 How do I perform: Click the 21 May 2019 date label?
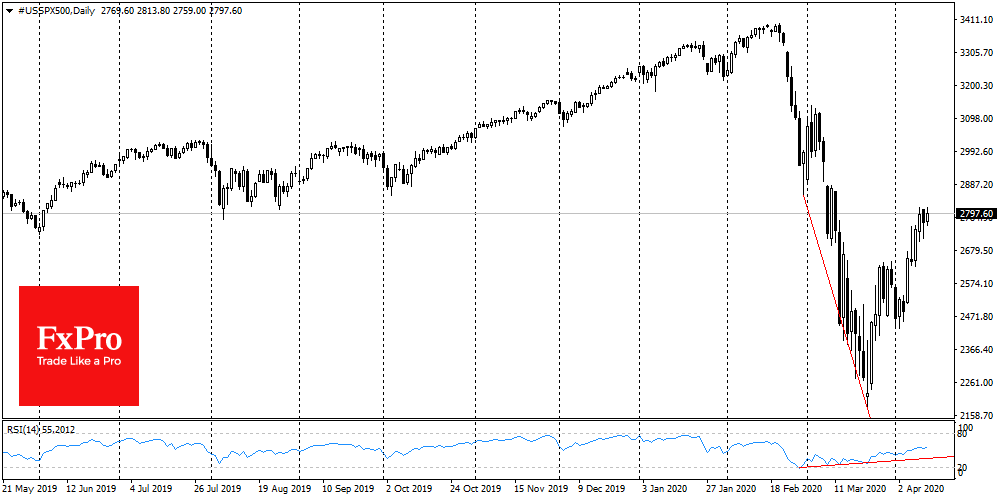30,491
